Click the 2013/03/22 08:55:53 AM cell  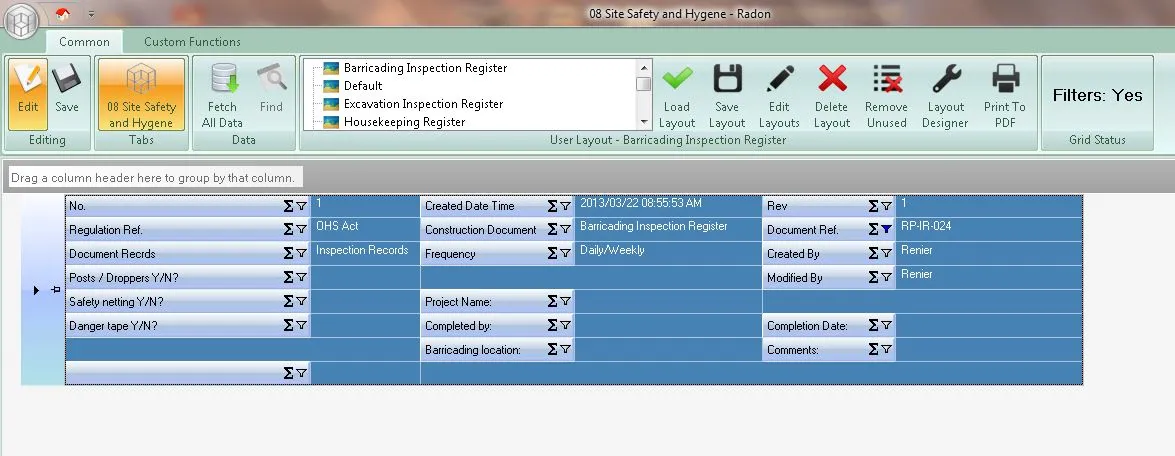pos(668,206)
